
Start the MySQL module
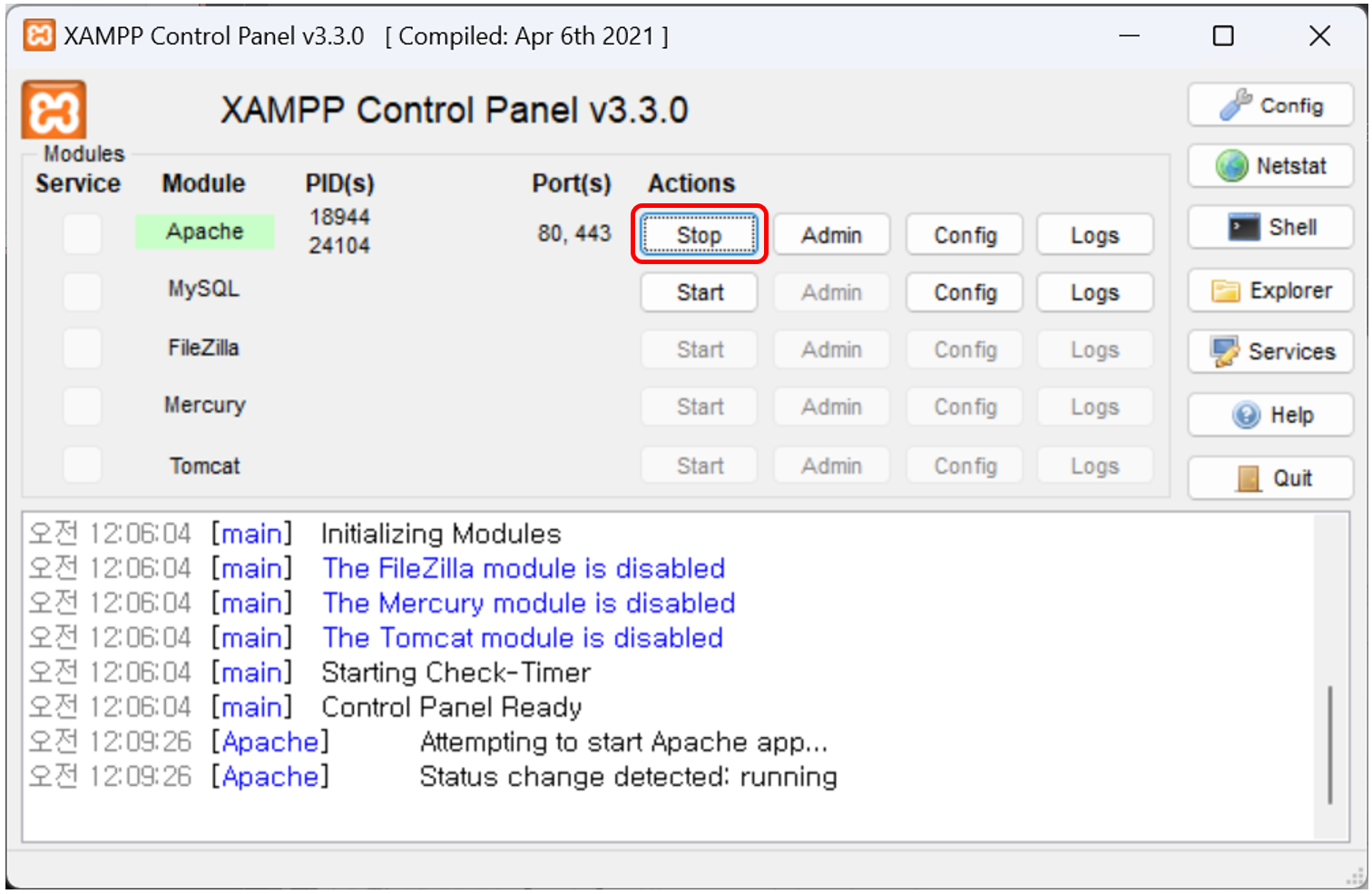coord(699,292)
